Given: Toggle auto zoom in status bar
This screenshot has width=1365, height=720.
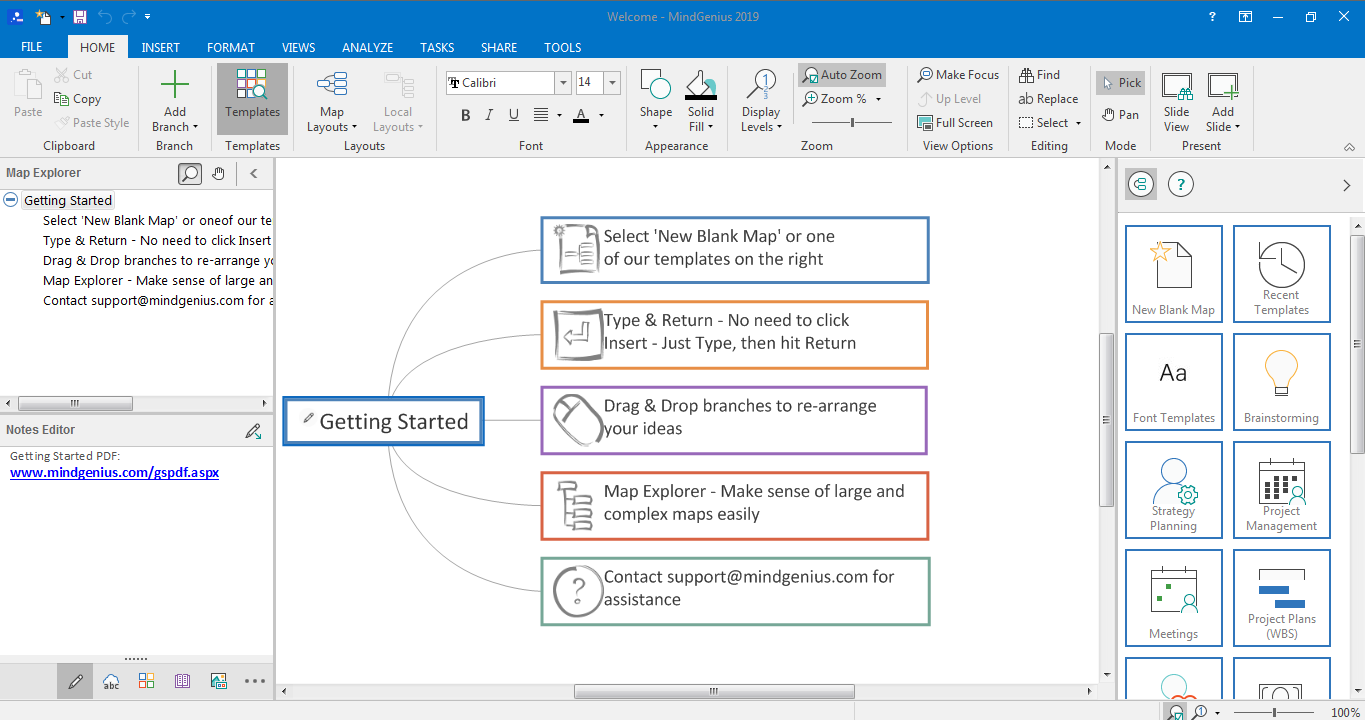Looking at the screenshot, I should pyautogui.click(x=1176, y=712).
